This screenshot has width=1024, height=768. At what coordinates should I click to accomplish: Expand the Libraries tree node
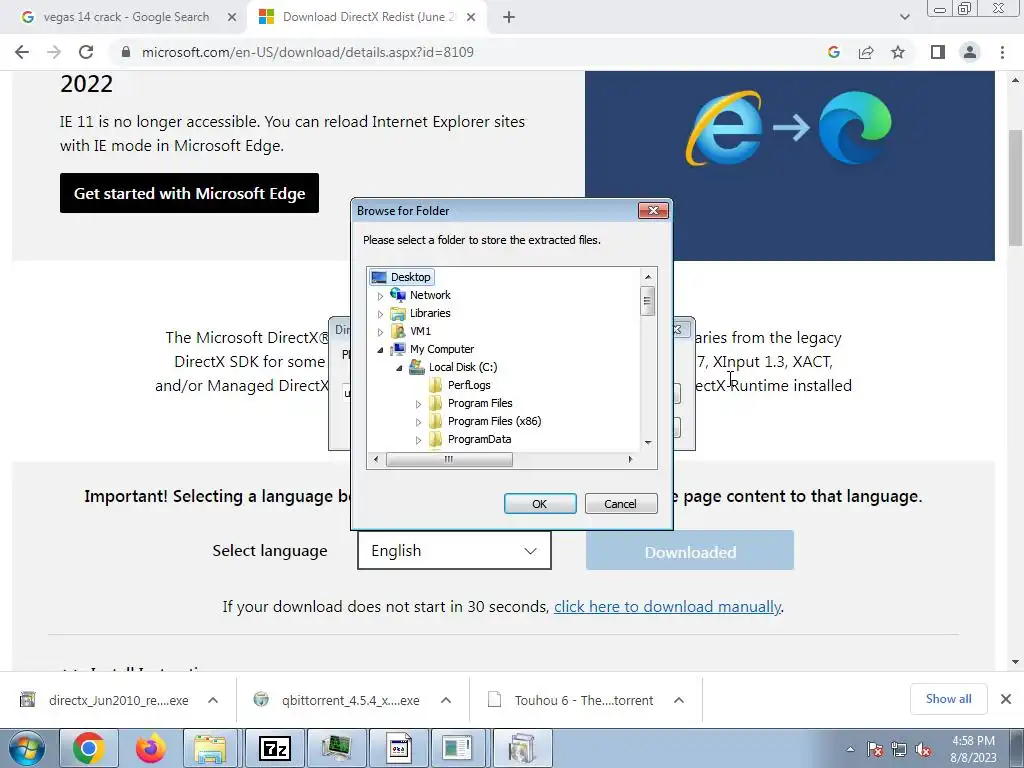(x=380, y=314)
